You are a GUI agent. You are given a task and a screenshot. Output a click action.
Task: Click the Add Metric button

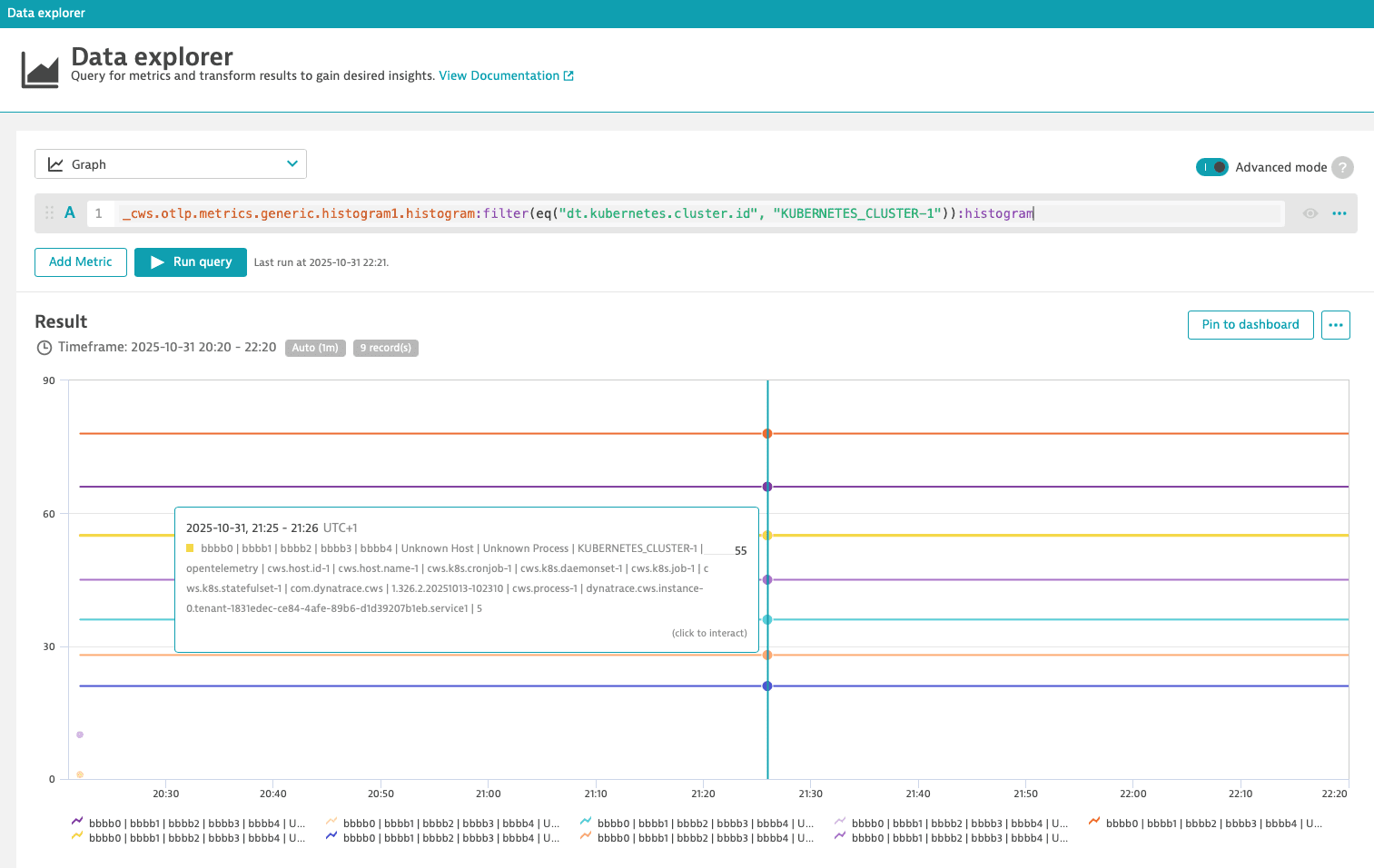click(80, 261)
